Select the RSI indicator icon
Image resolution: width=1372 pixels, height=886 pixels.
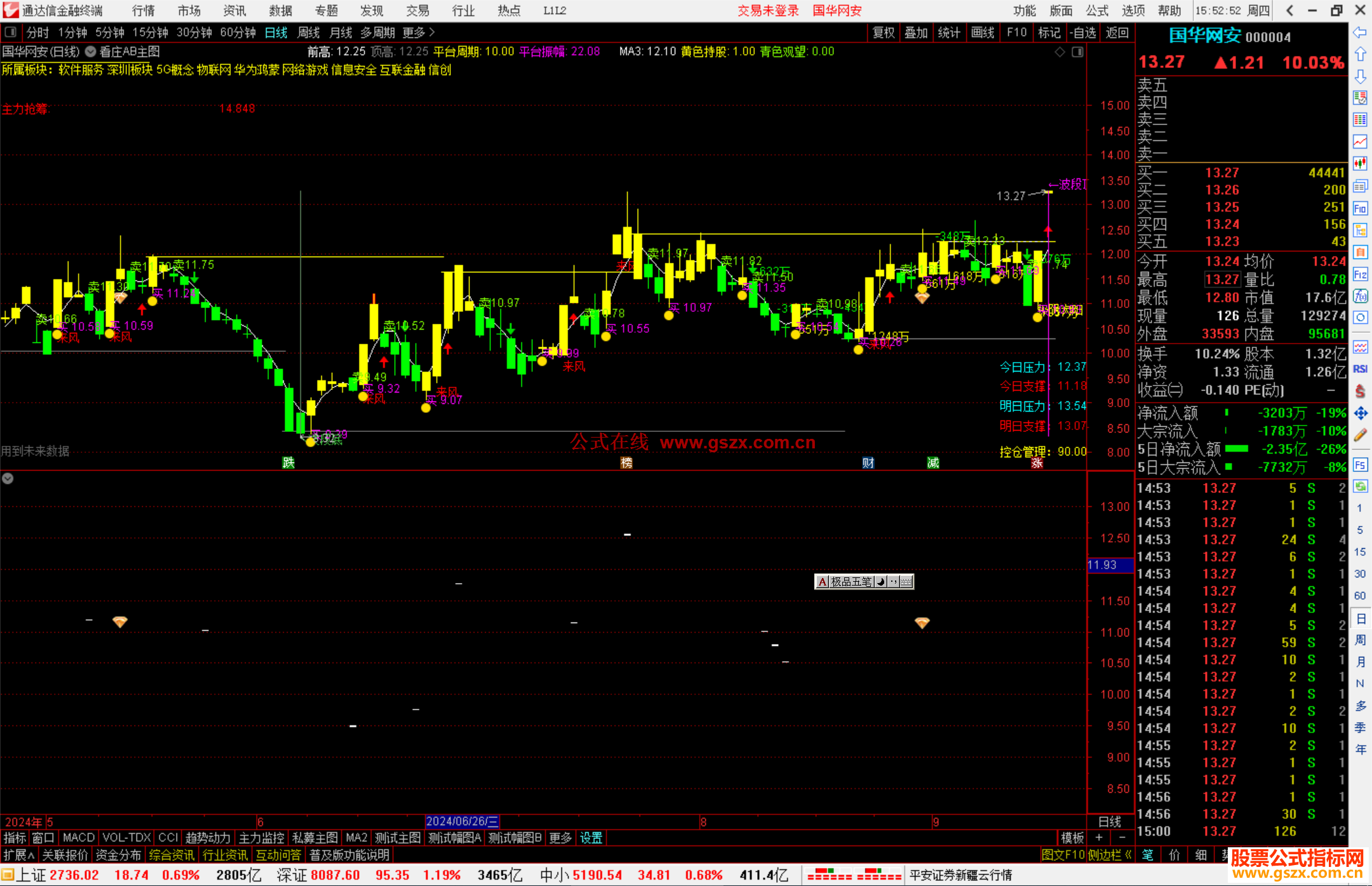1360,369
